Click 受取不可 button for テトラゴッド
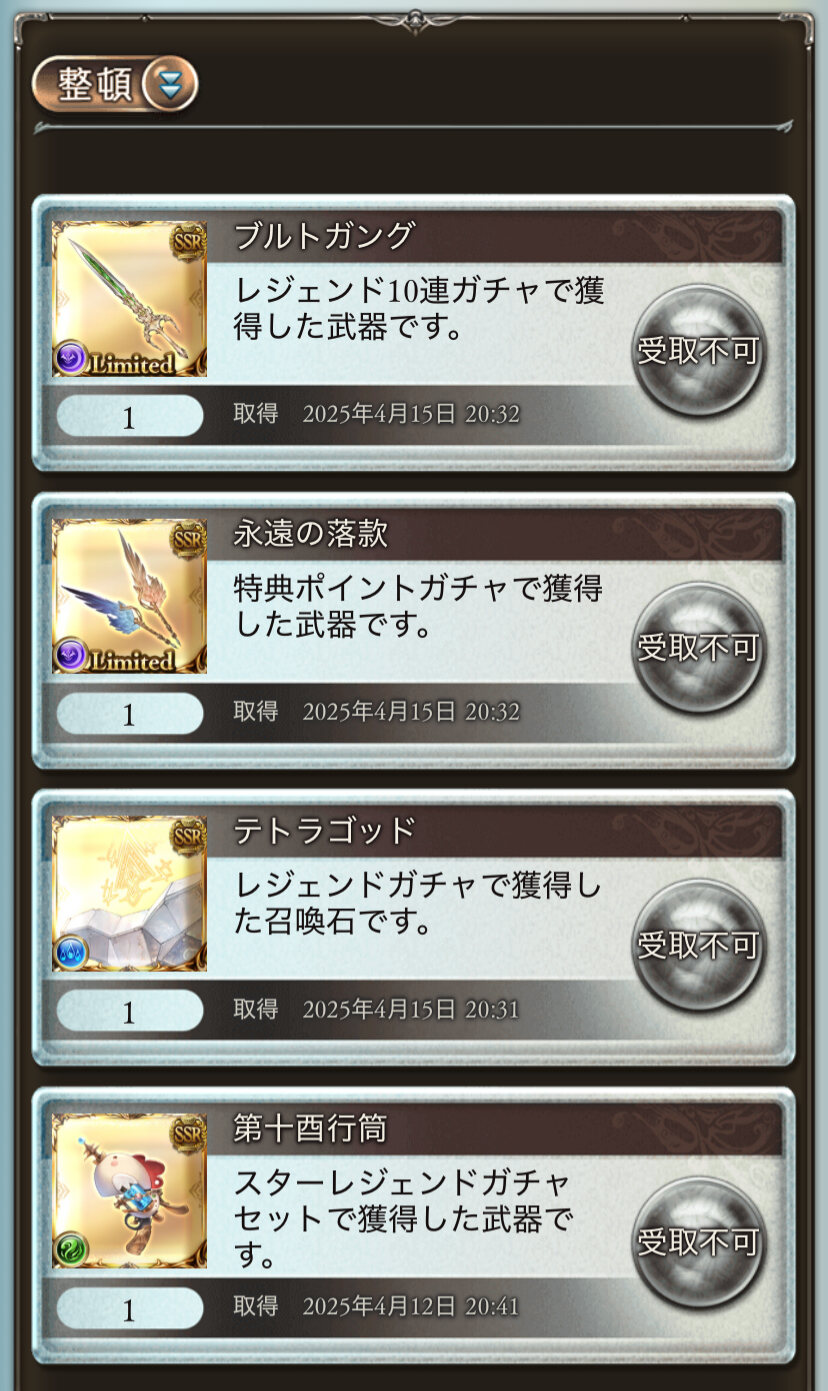This screenshot has width=828, height=1391. coord(699,944)
